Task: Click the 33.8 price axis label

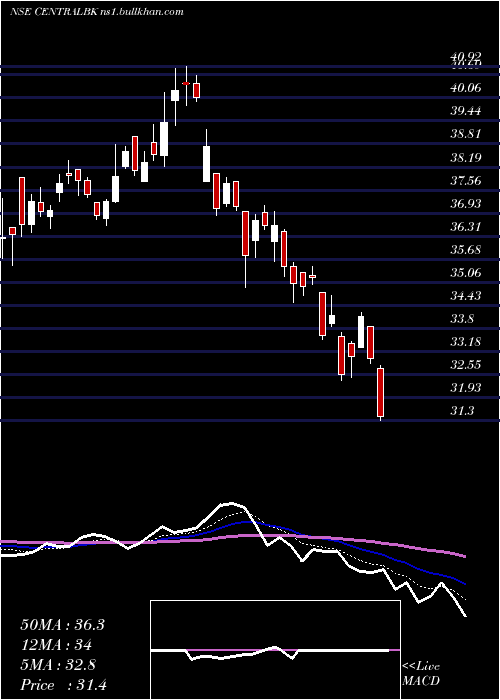Action: [463, 319]
